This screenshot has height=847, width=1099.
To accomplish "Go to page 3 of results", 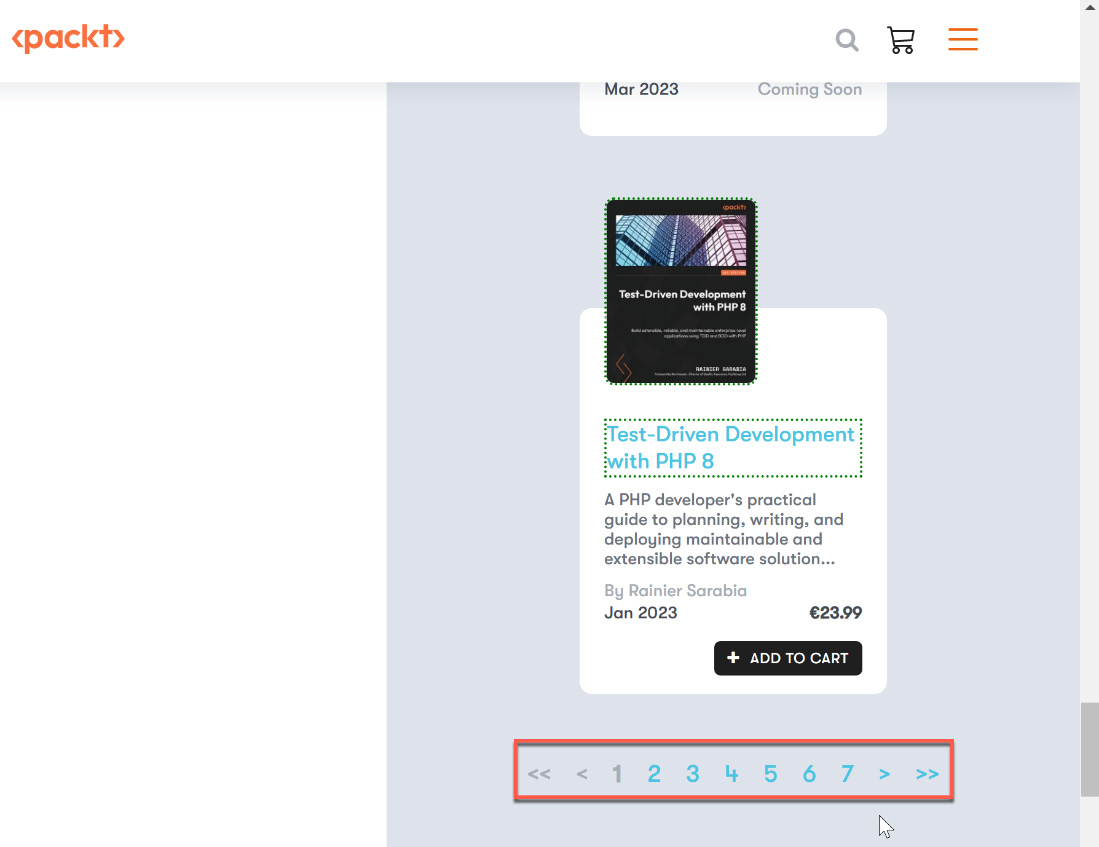I will tap(692, 774).
